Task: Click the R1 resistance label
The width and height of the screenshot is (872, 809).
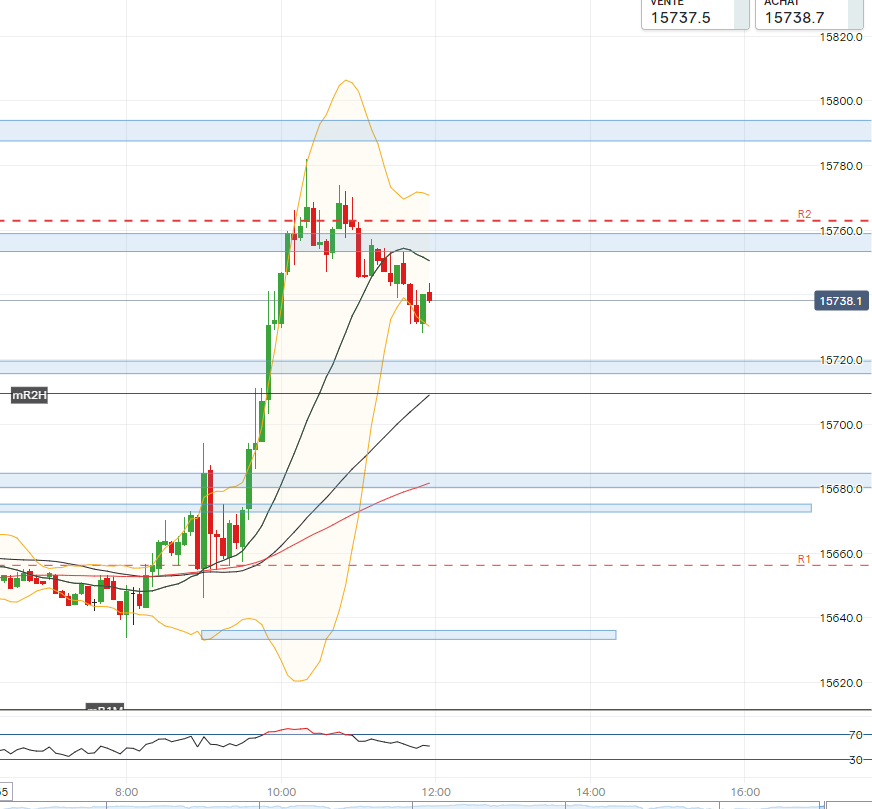Action: point(804,559)
